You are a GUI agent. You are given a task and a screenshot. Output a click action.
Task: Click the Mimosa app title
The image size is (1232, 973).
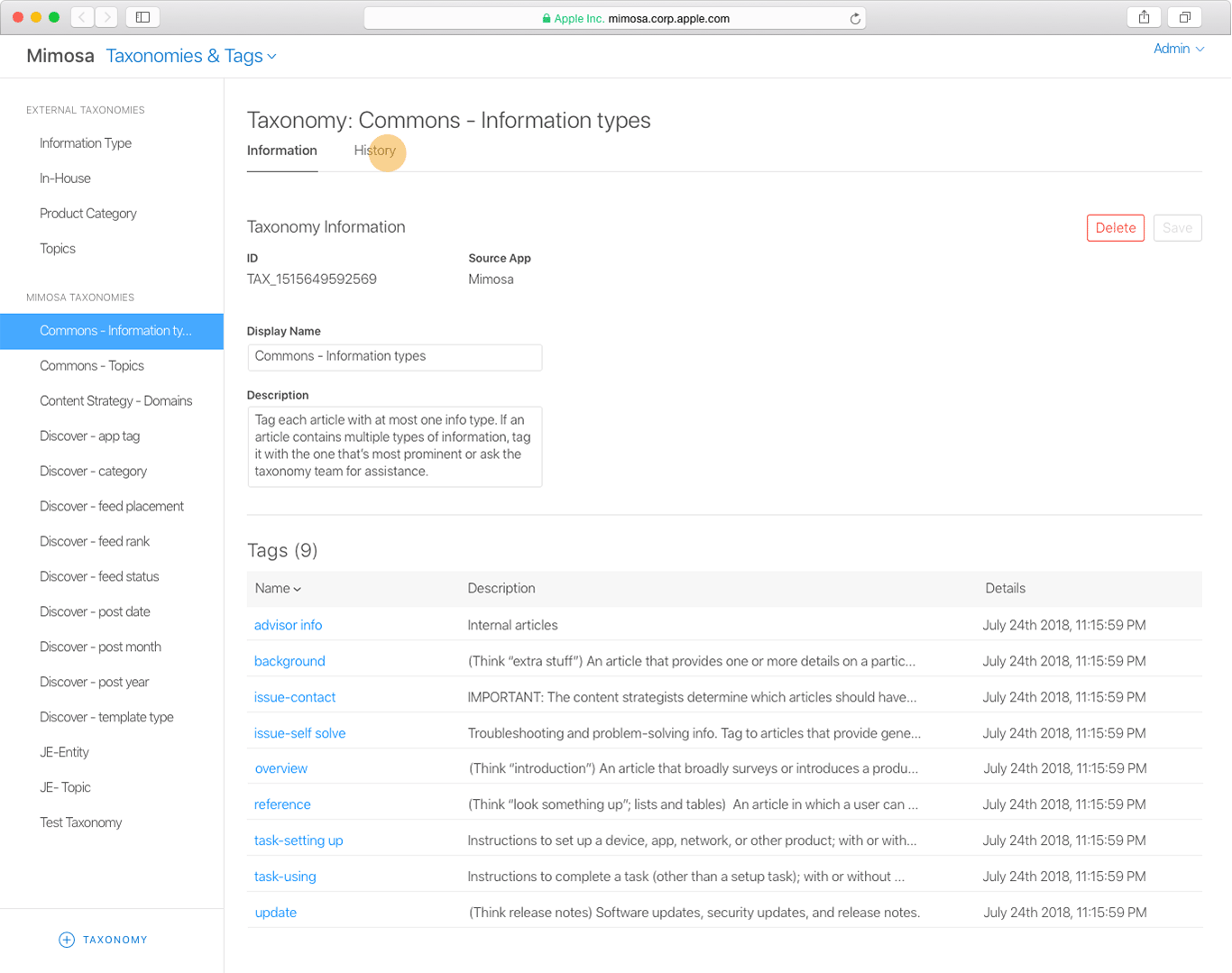click(x=60, y=56)
